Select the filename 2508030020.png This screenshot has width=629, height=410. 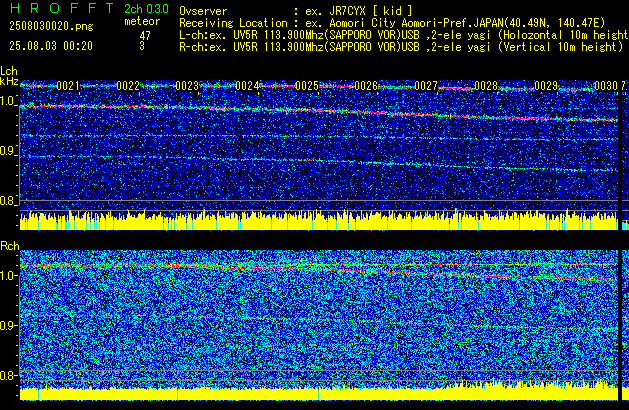click(51, 26)
